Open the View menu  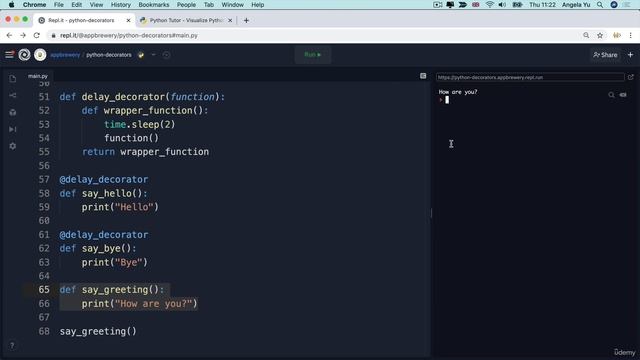pyautogui.click(x=96, y=5)
